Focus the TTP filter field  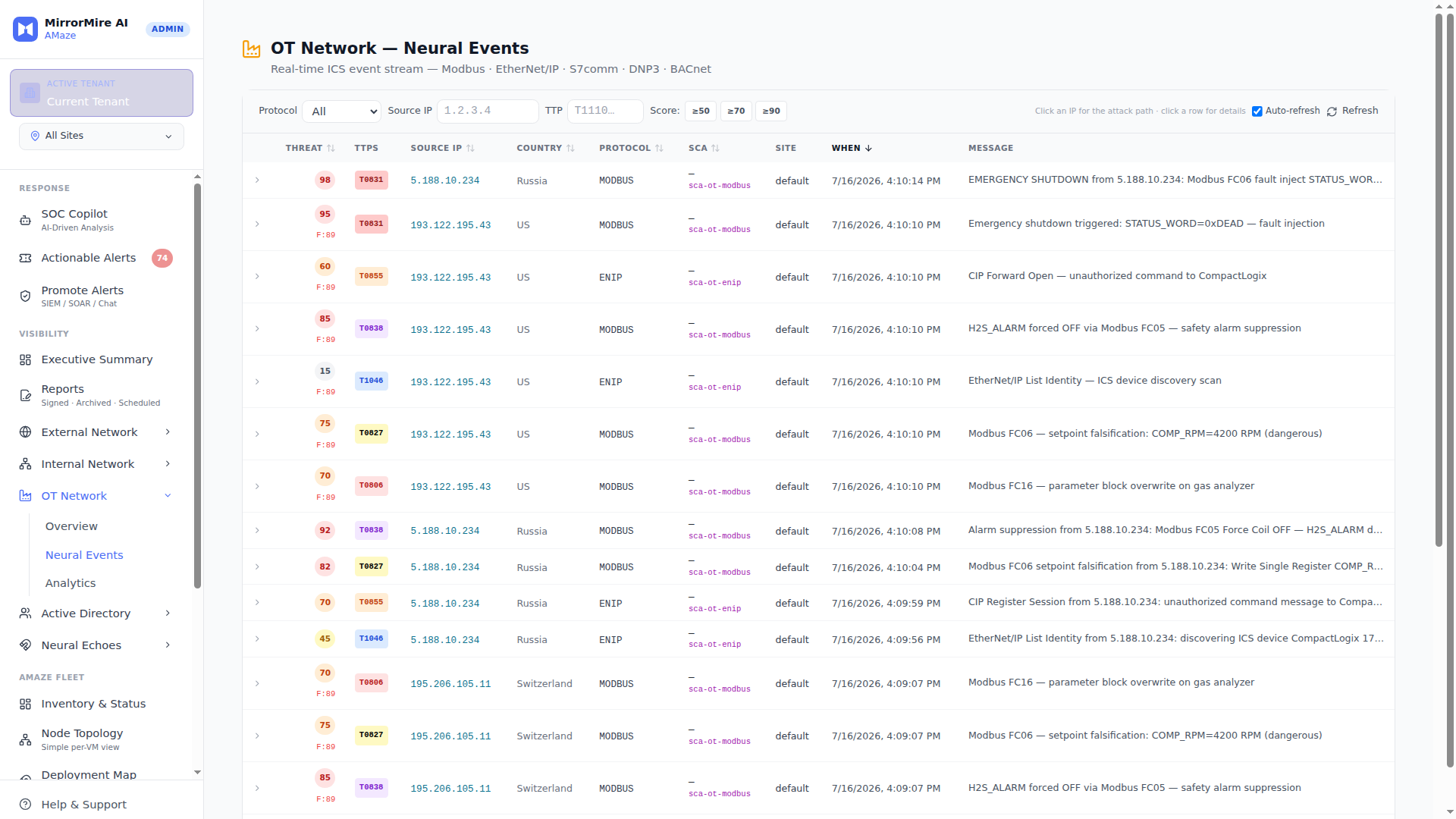tap(605, 111)
